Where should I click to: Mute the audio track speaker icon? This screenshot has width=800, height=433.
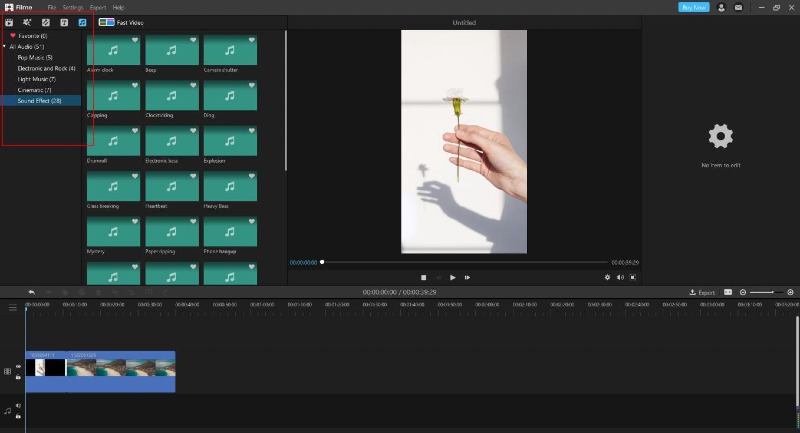[18, 406]
